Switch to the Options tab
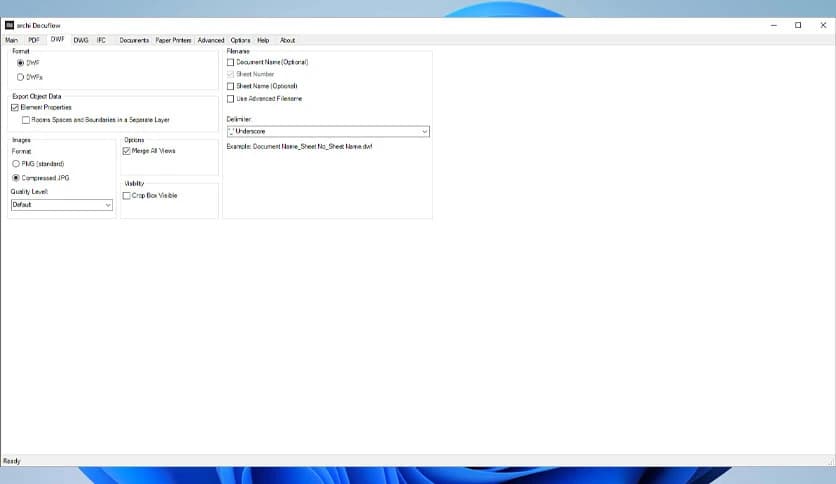 click(240, 40)
